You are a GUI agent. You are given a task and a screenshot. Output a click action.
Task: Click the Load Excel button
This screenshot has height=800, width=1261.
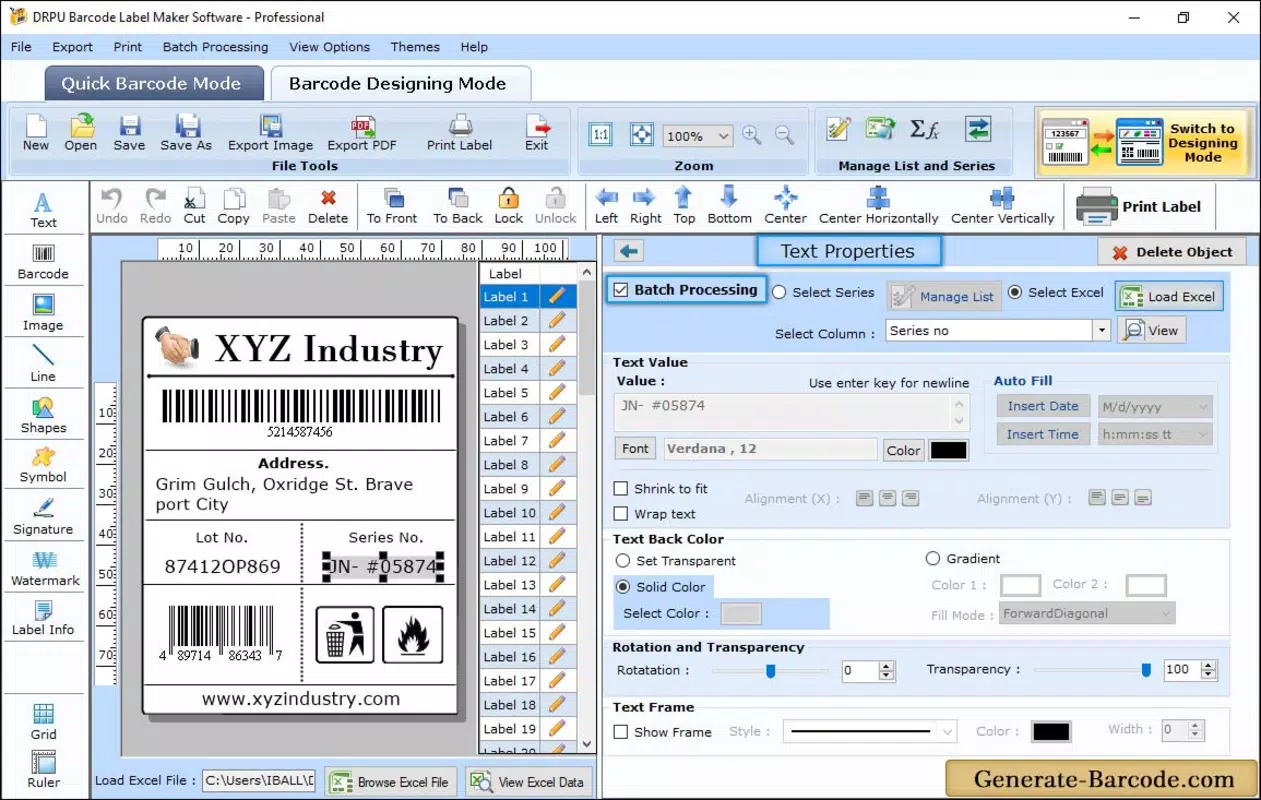point(1169,296)
